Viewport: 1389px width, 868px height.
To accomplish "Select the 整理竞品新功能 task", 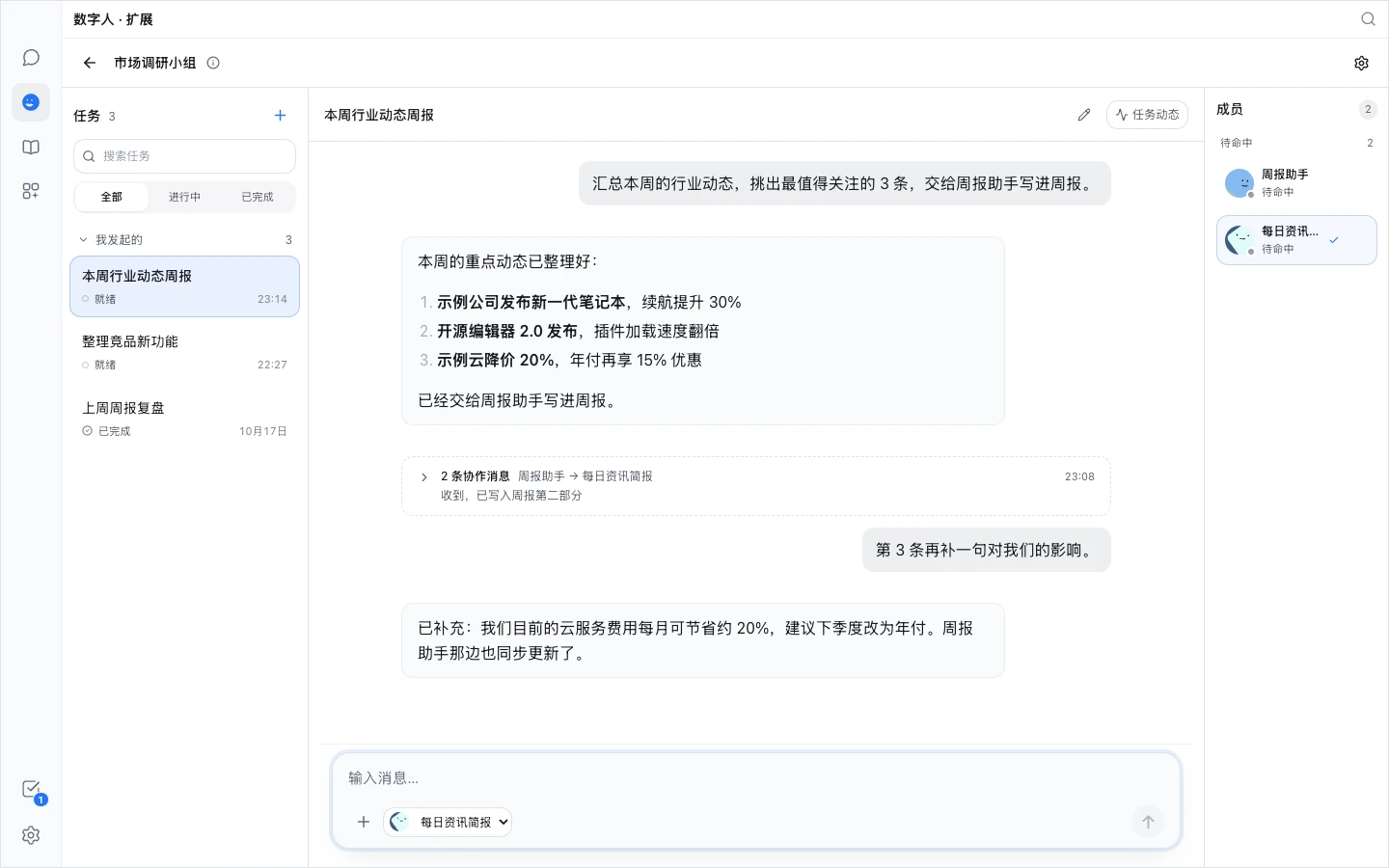I will pos(184,352).
